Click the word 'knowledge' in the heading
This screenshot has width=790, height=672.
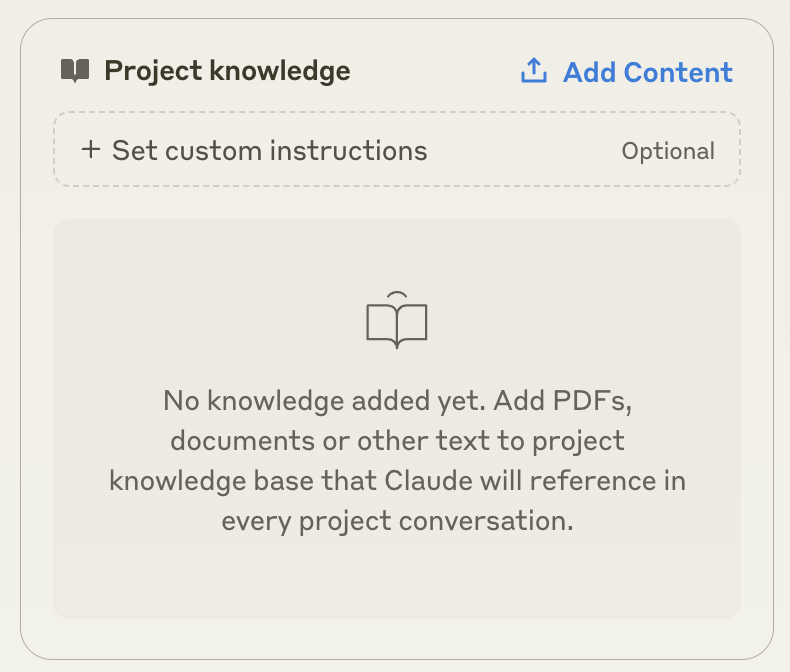[x=280, y=71]
